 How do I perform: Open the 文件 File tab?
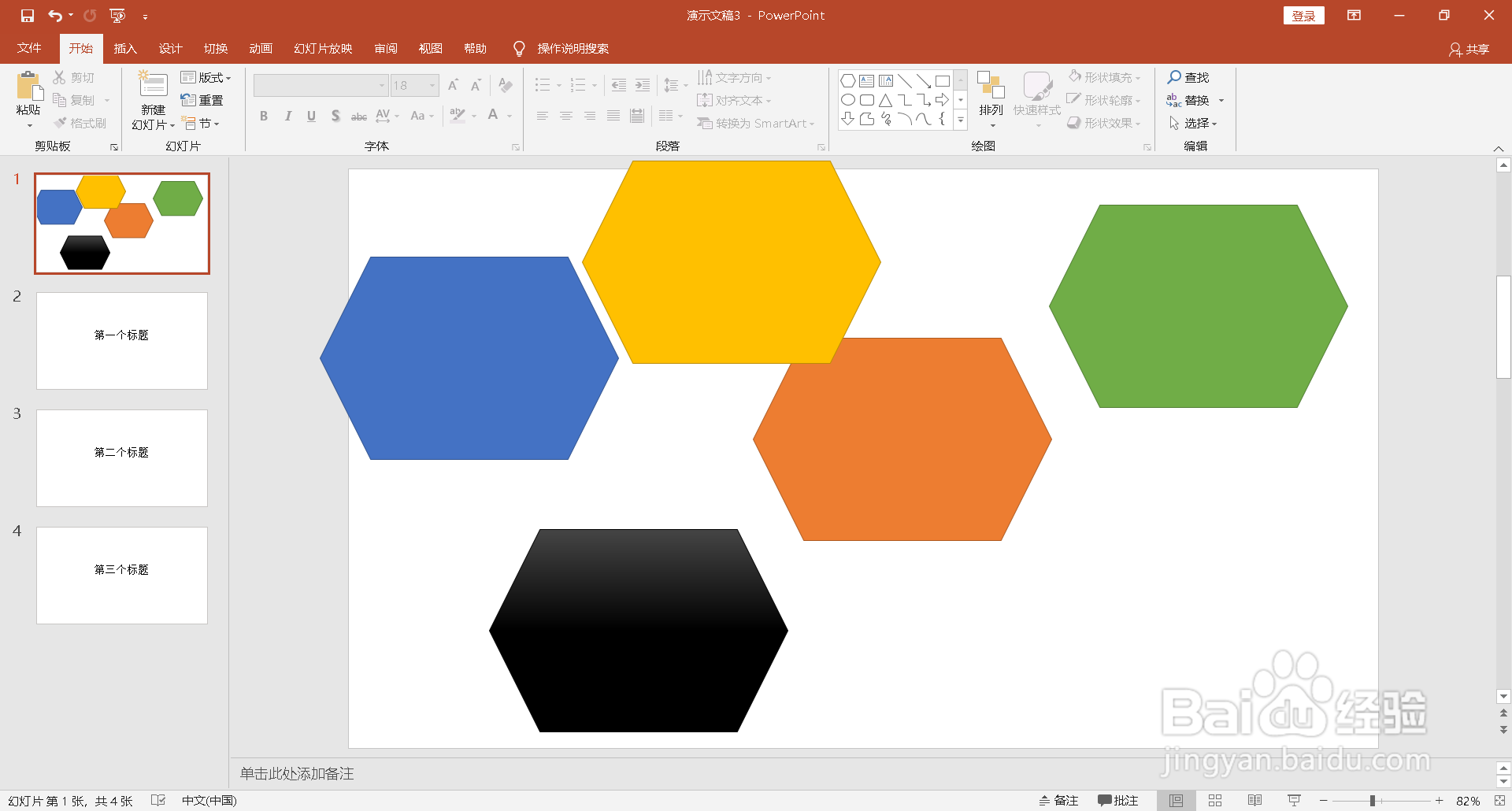29,49
